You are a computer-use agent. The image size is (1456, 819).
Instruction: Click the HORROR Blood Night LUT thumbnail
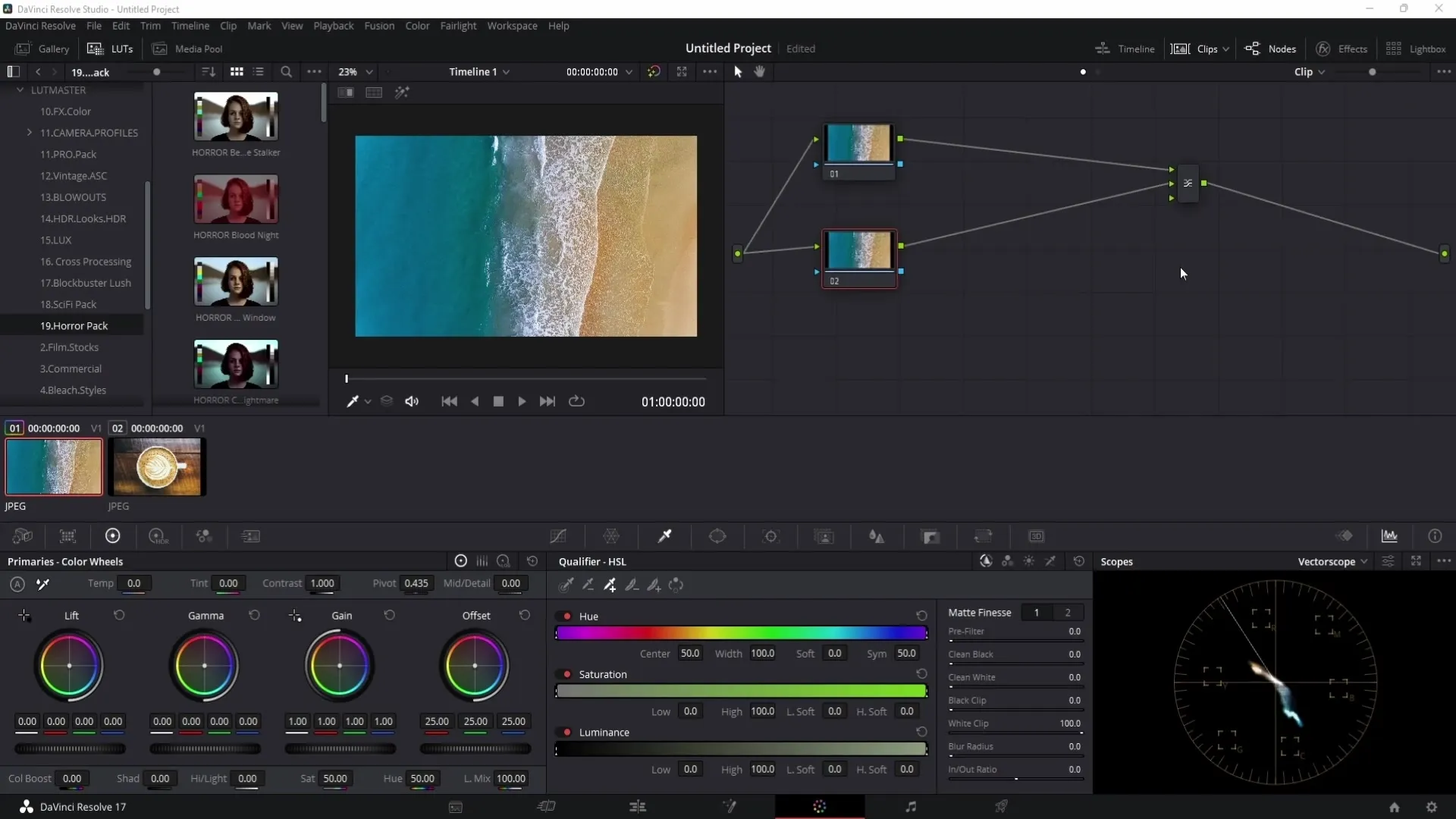[x=235, y=199]
